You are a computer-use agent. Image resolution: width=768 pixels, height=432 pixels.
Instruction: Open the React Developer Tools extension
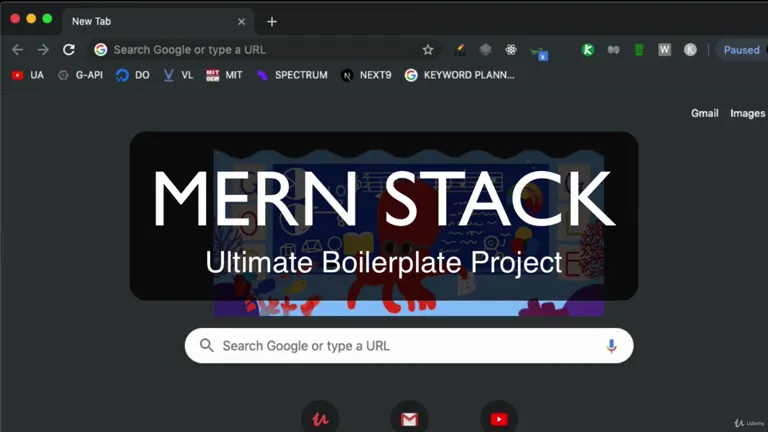511,49
